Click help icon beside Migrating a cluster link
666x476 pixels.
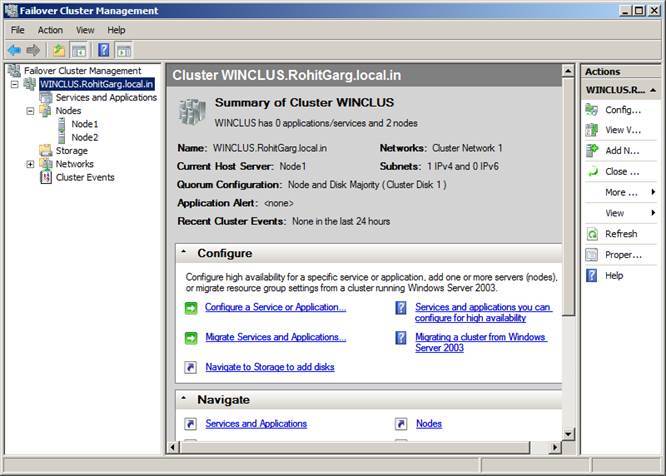pos(401,338)
